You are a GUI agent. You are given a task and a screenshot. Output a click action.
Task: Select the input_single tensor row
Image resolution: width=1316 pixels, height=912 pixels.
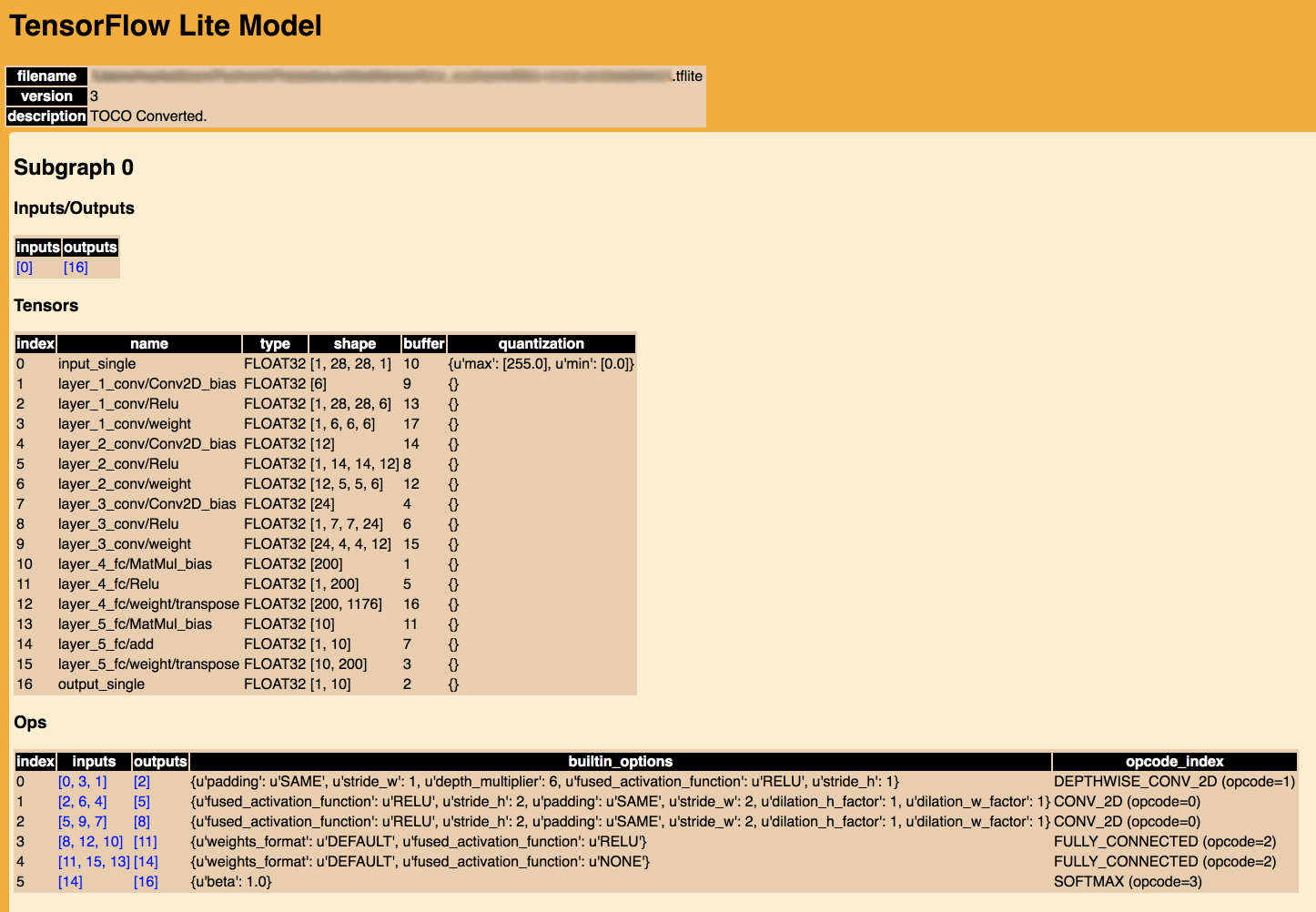[96, 363]
